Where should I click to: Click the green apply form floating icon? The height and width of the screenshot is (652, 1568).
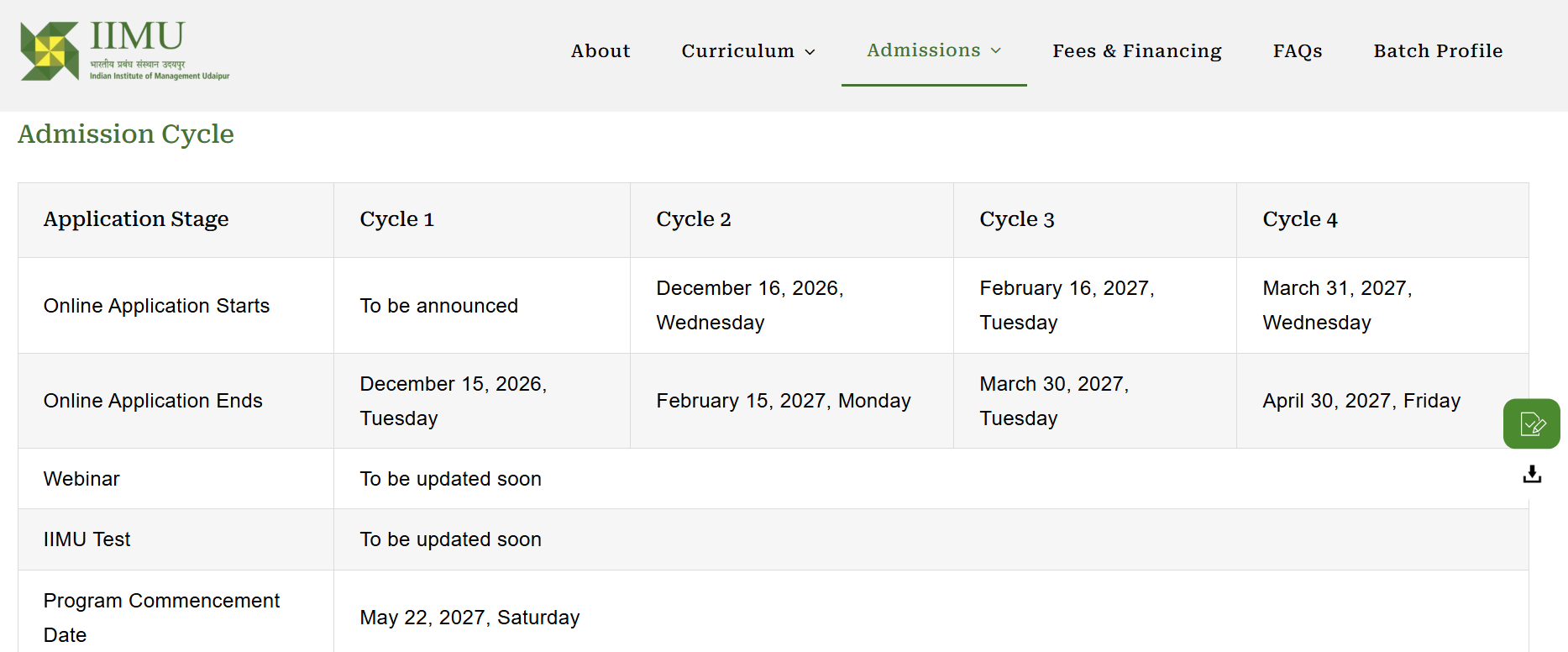(1531, 423)
